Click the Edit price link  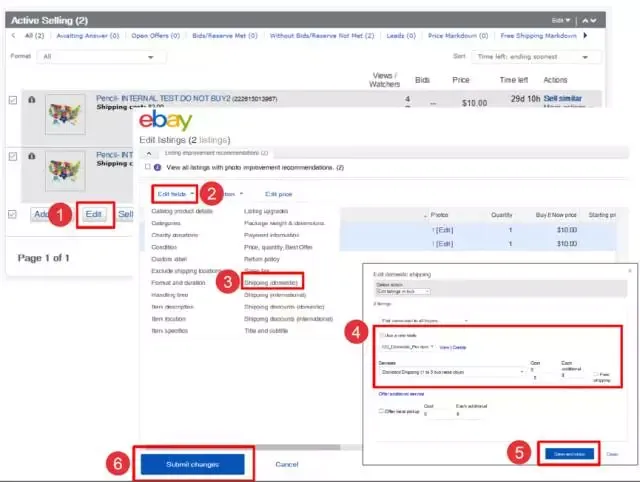pyautogui.click(x=278, y=194)
